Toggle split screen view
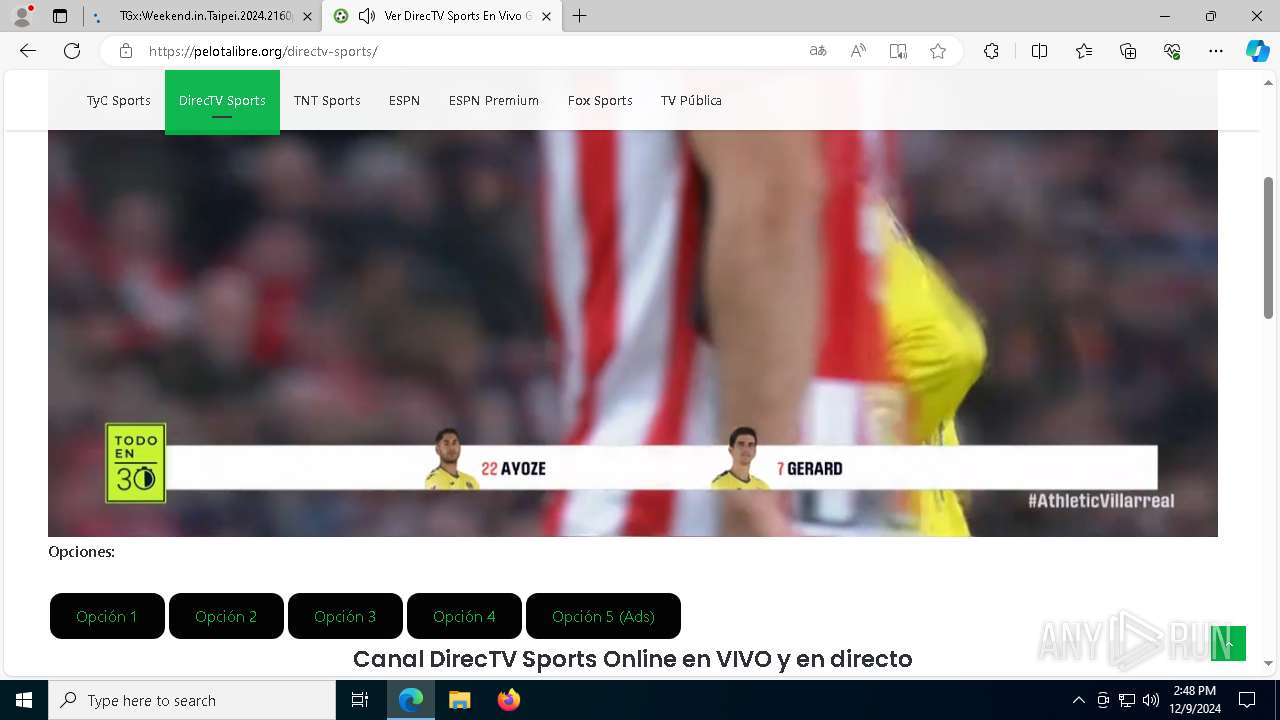 click(x=1039, y=51)
